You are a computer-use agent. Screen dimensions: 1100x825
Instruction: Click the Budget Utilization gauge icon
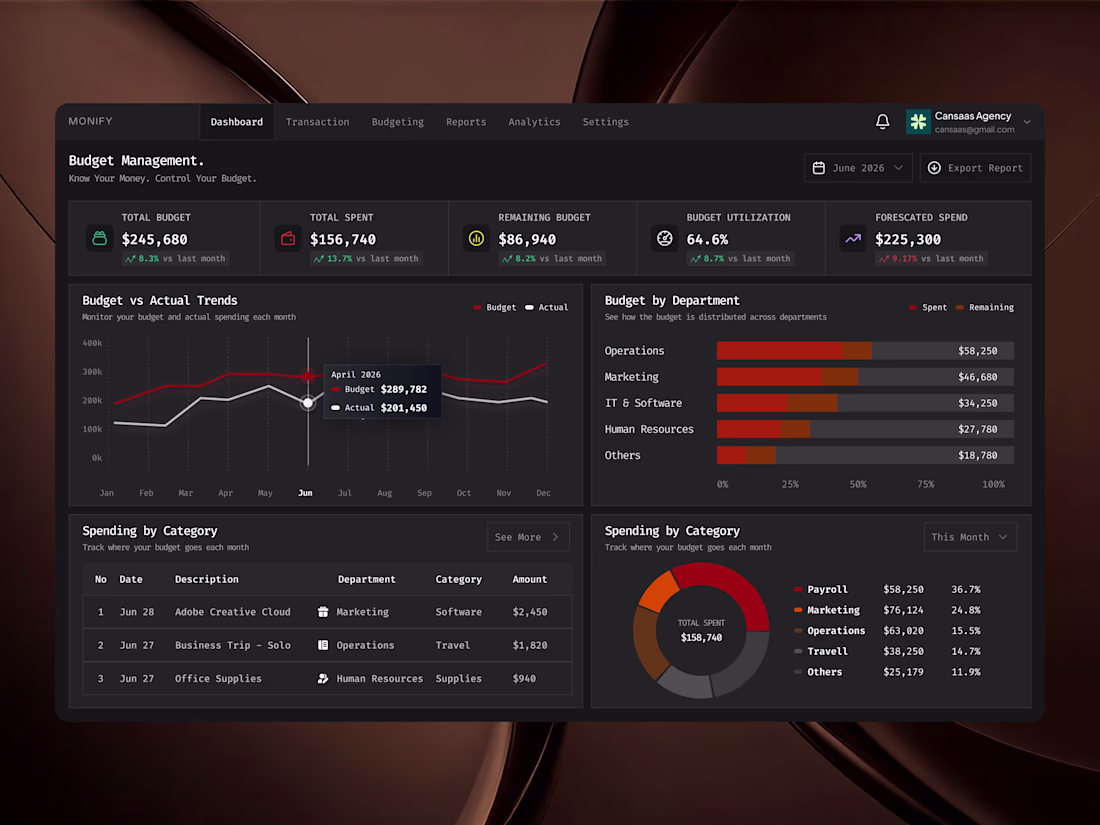[664, 239]
